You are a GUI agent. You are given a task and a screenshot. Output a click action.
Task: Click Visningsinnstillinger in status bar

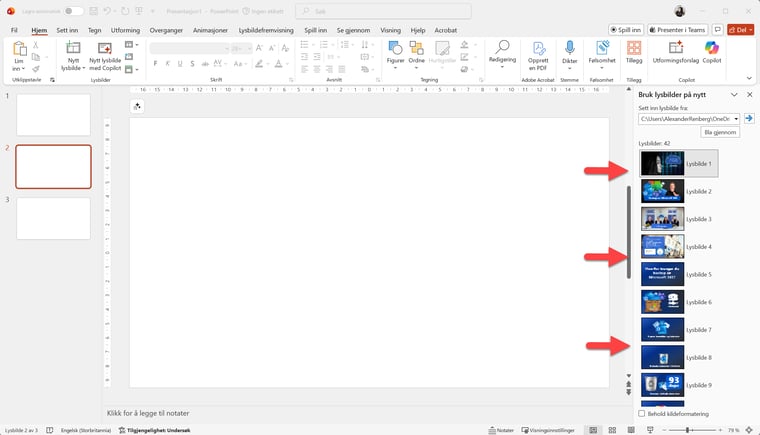click(x=548, y=430)
